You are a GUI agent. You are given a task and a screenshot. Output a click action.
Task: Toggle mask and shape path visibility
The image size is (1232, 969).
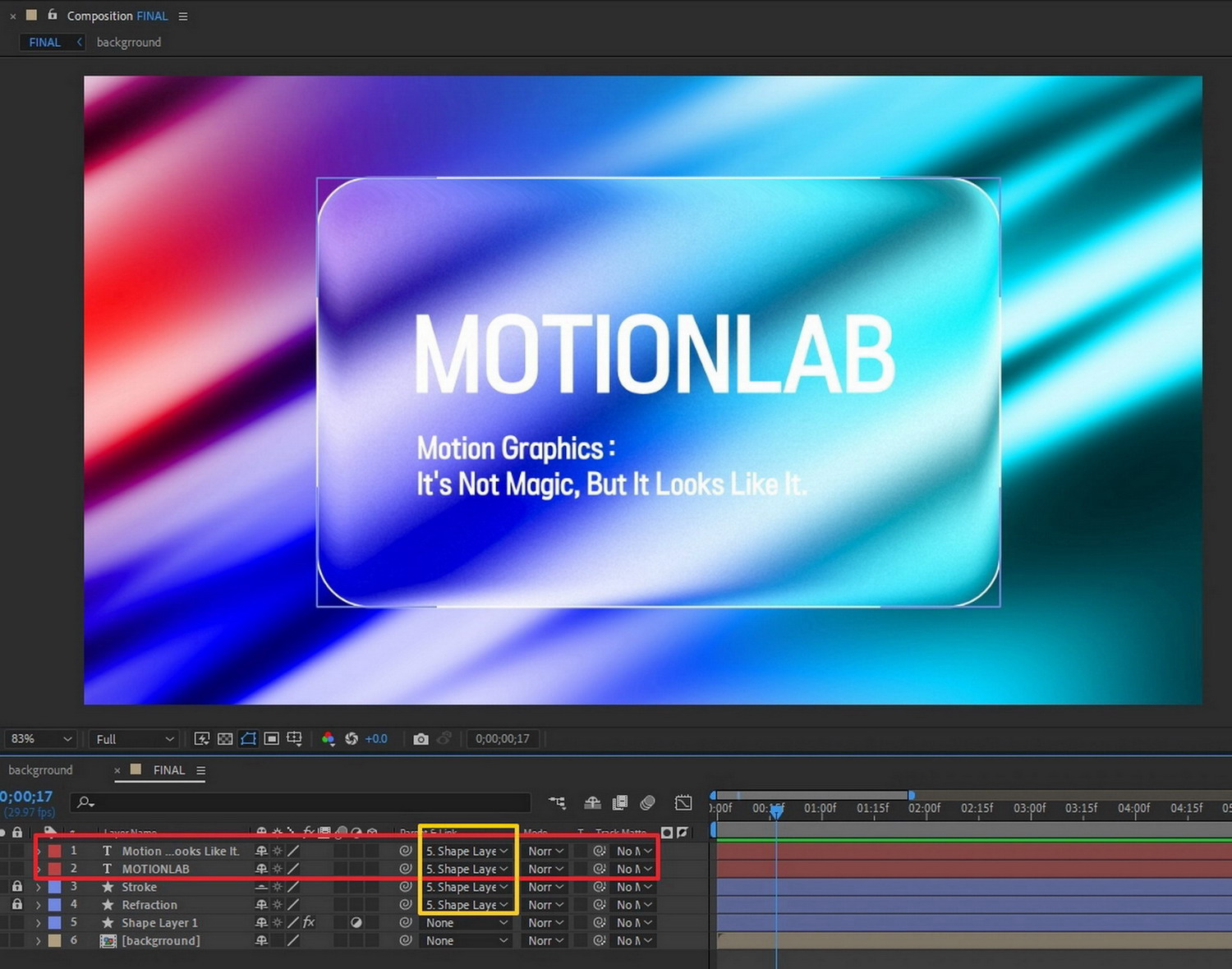point(248,739)
